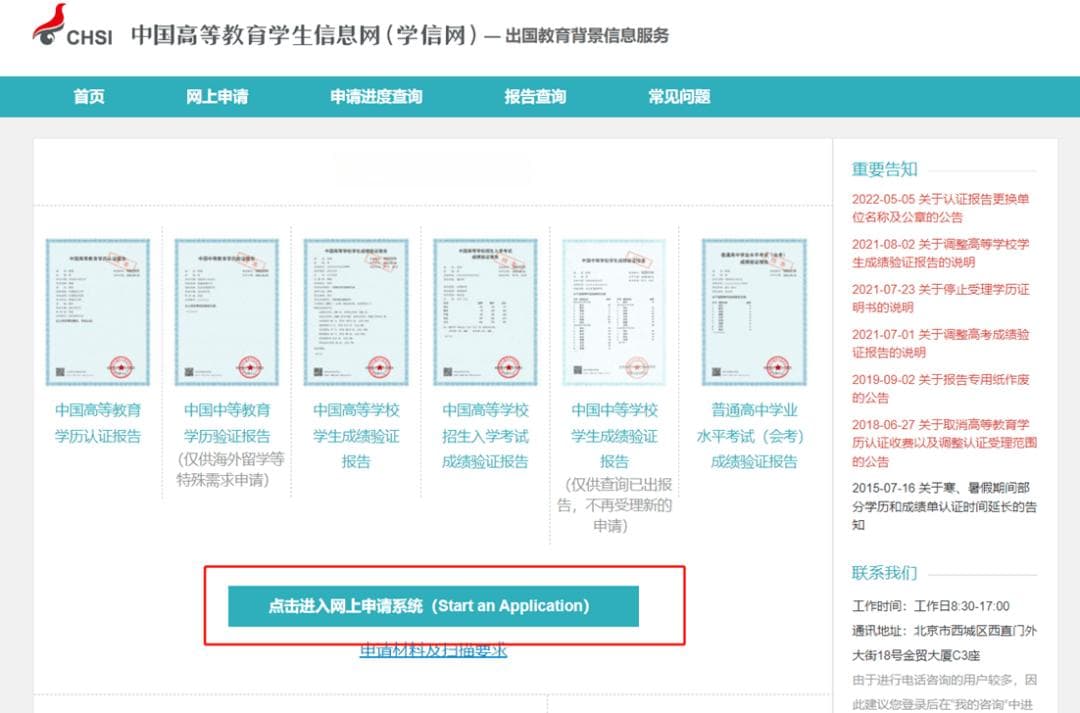The height and width of the screenshot is (713, 1080).
Task: Click the 中国中等教育学历验证报告 text link
Action: pyautogui.click(x=227, y=423)
